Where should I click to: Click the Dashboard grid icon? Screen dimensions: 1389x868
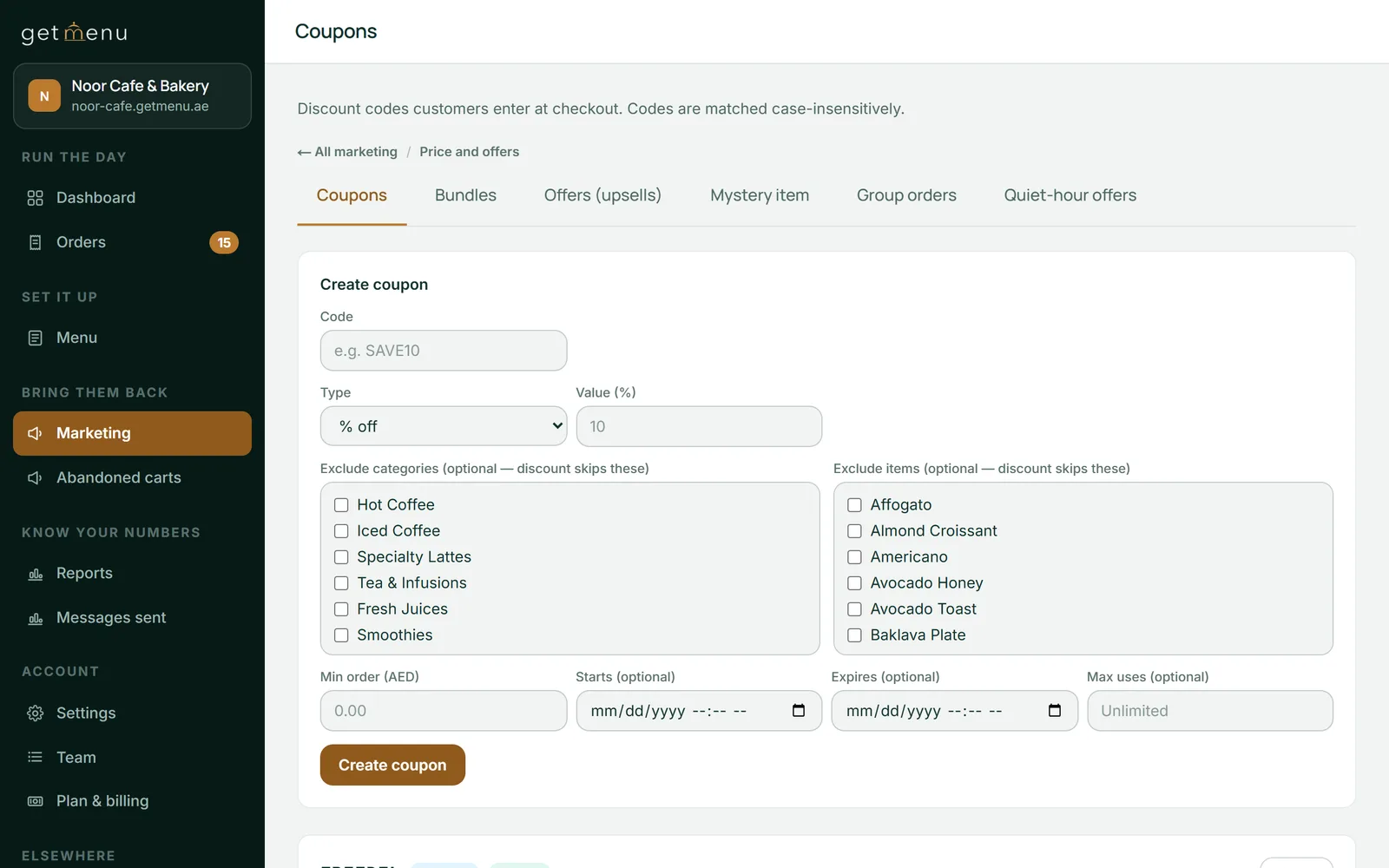point(35,198)
